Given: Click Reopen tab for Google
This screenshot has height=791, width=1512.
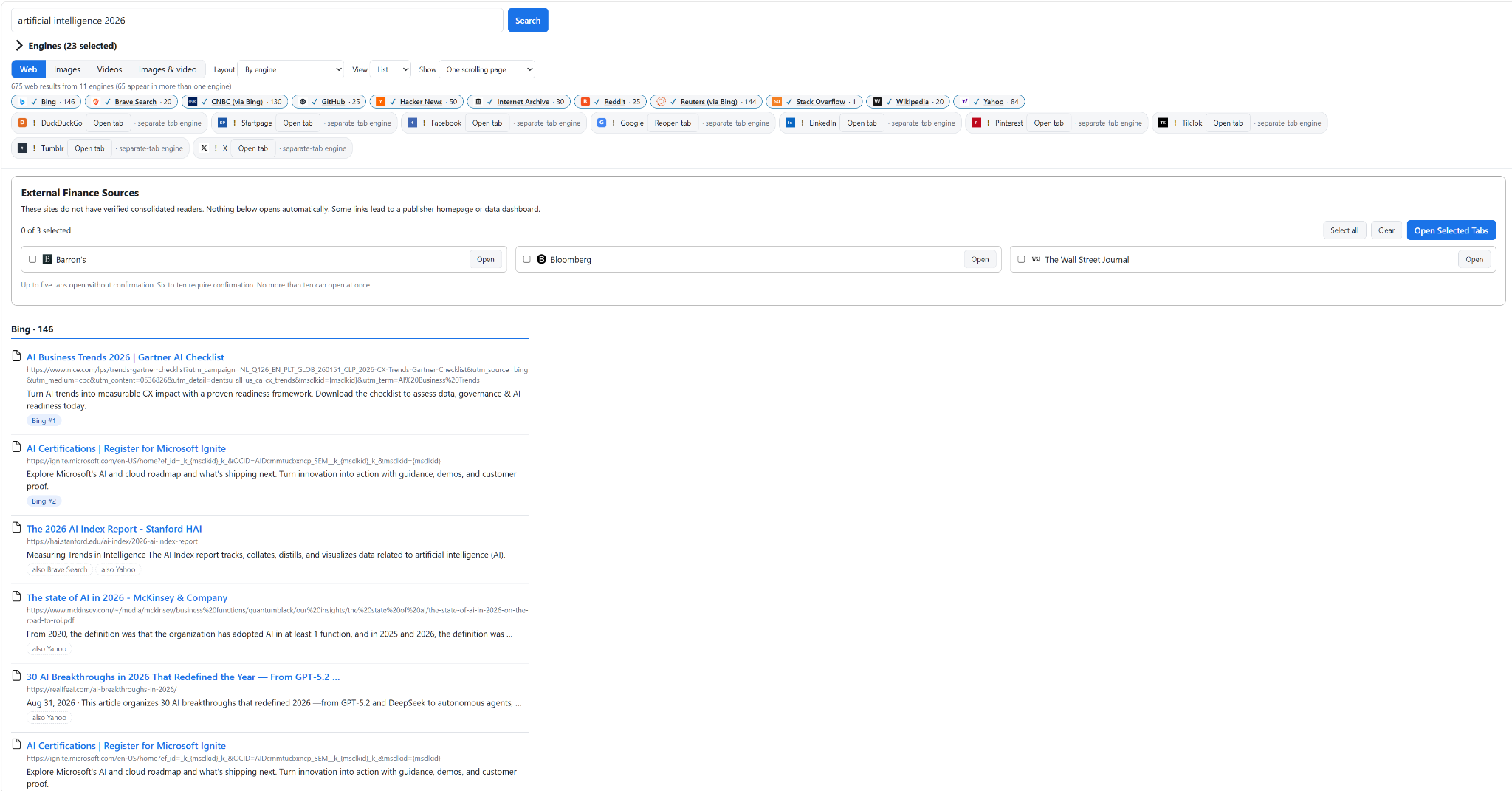Looking at the screenshot, I should 673,123.
